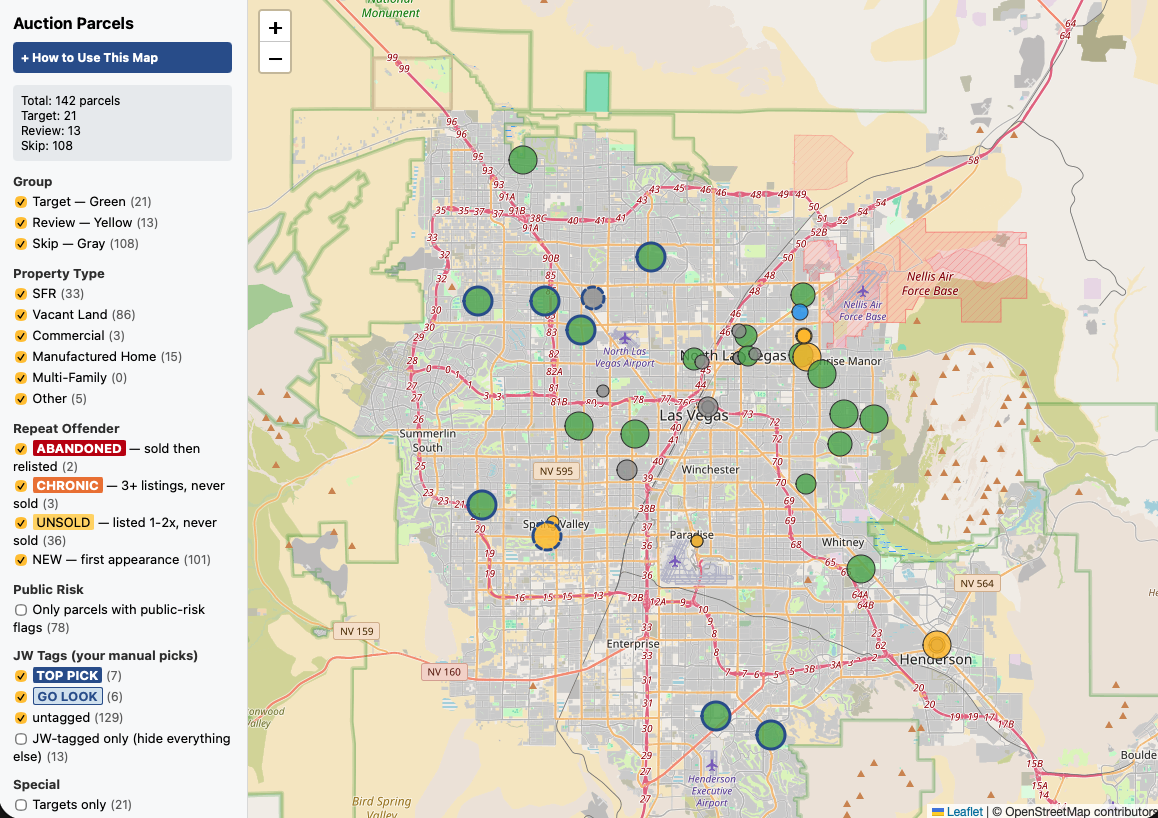Select the small yellow marker in Paradise

(696, 541)
